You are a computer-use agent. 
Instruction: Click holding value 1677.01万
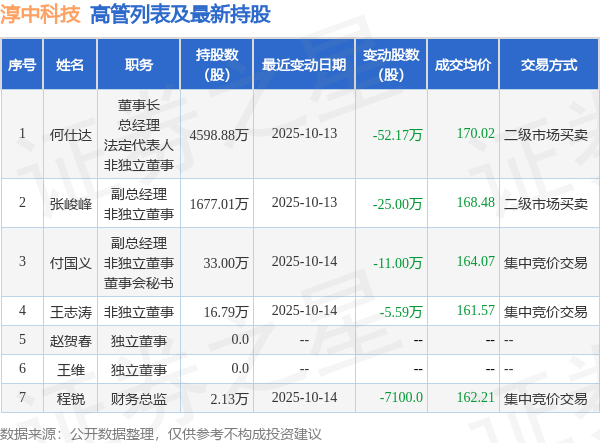click(219, 204)
